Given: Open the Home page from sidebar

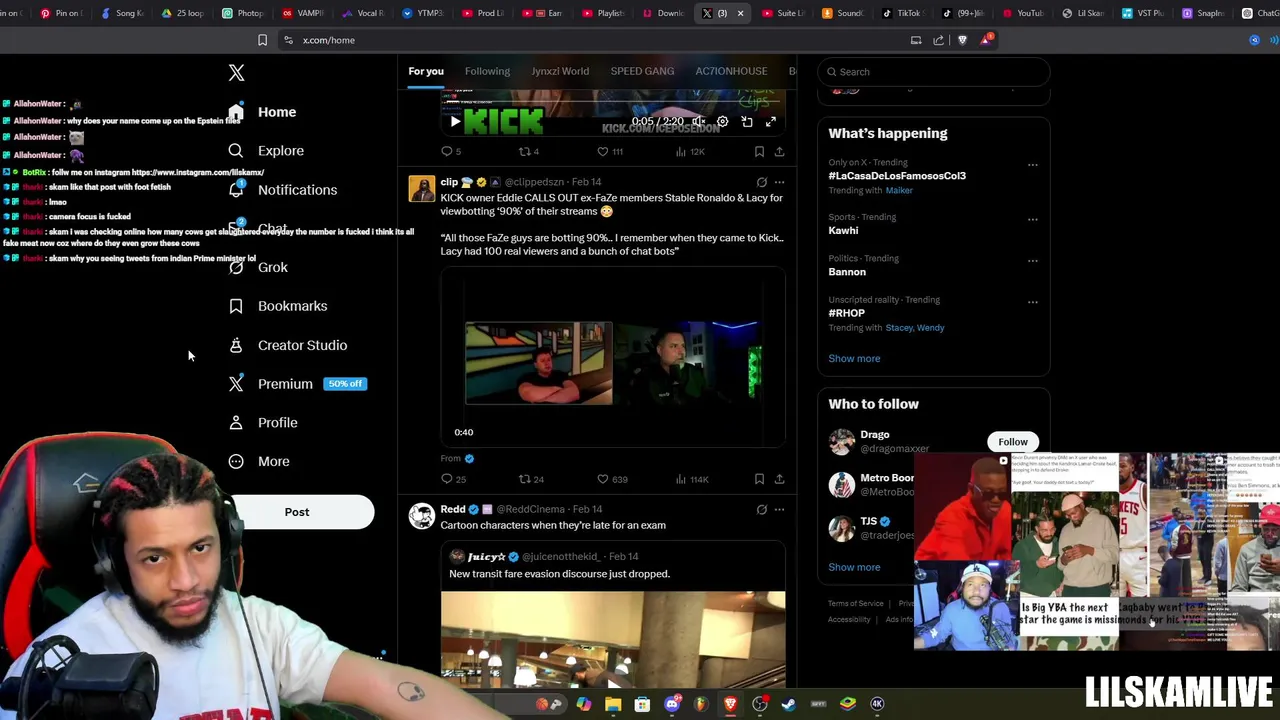Looking at the screenshot, I should point(262,112).
